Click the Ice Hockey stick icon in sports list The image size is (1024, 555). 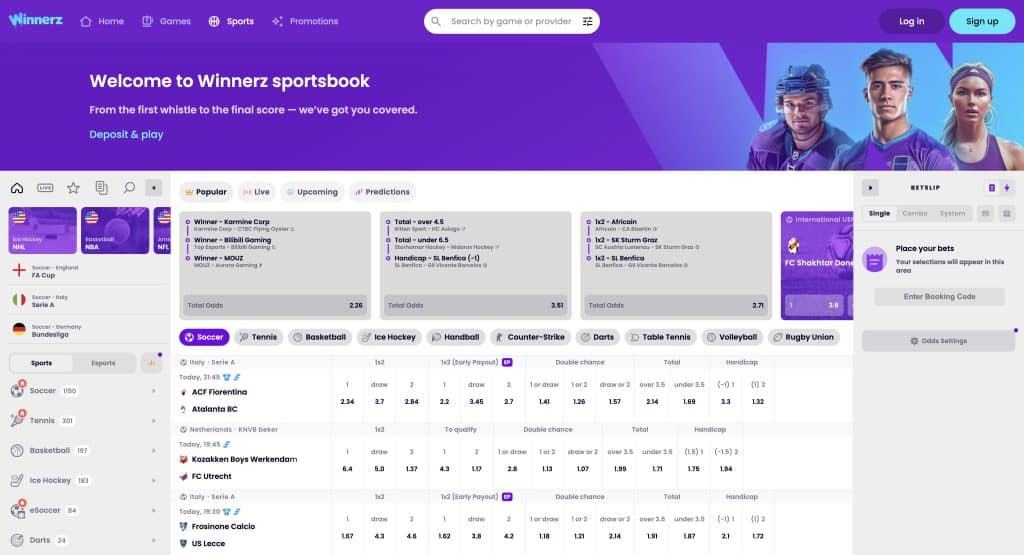(x=18, y=481)
